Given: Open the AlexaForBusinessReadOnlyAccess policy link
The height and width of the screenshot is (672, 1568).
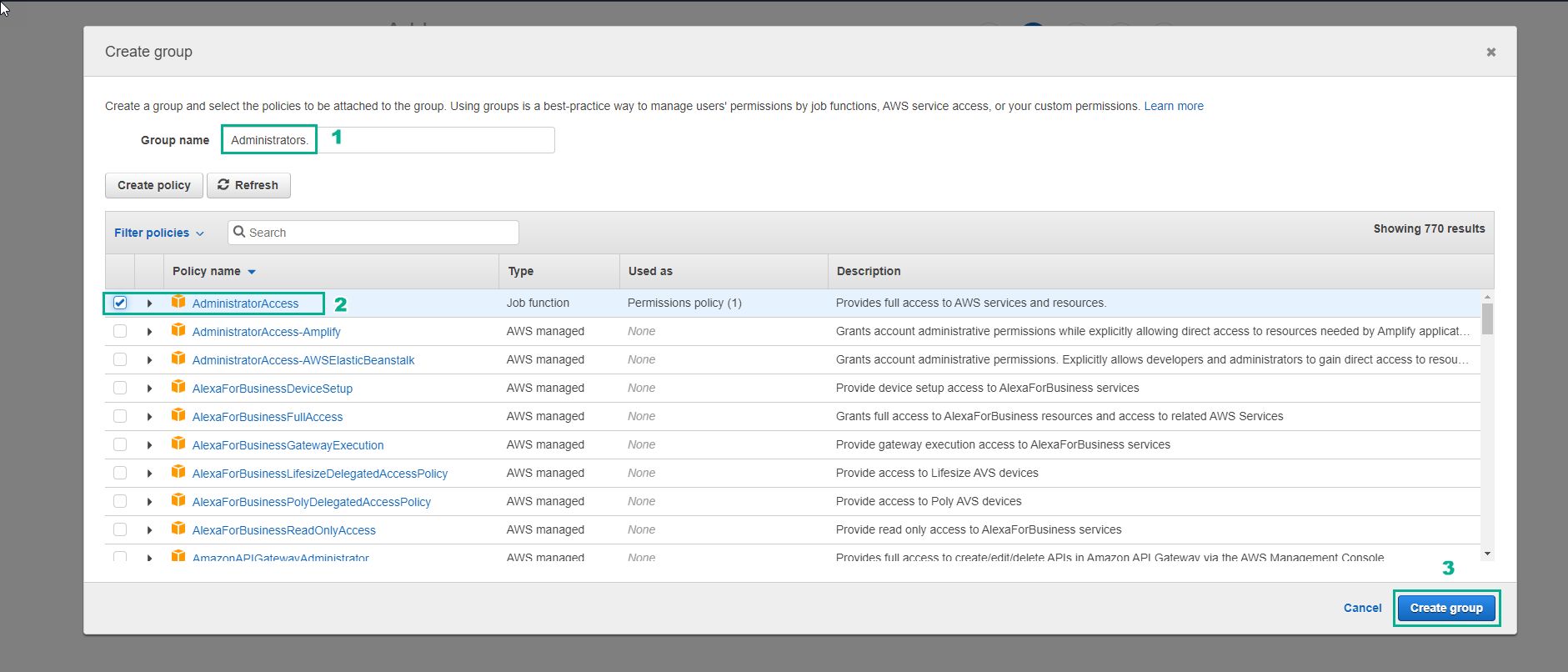Looking at the screenshot, I should 284,530.
